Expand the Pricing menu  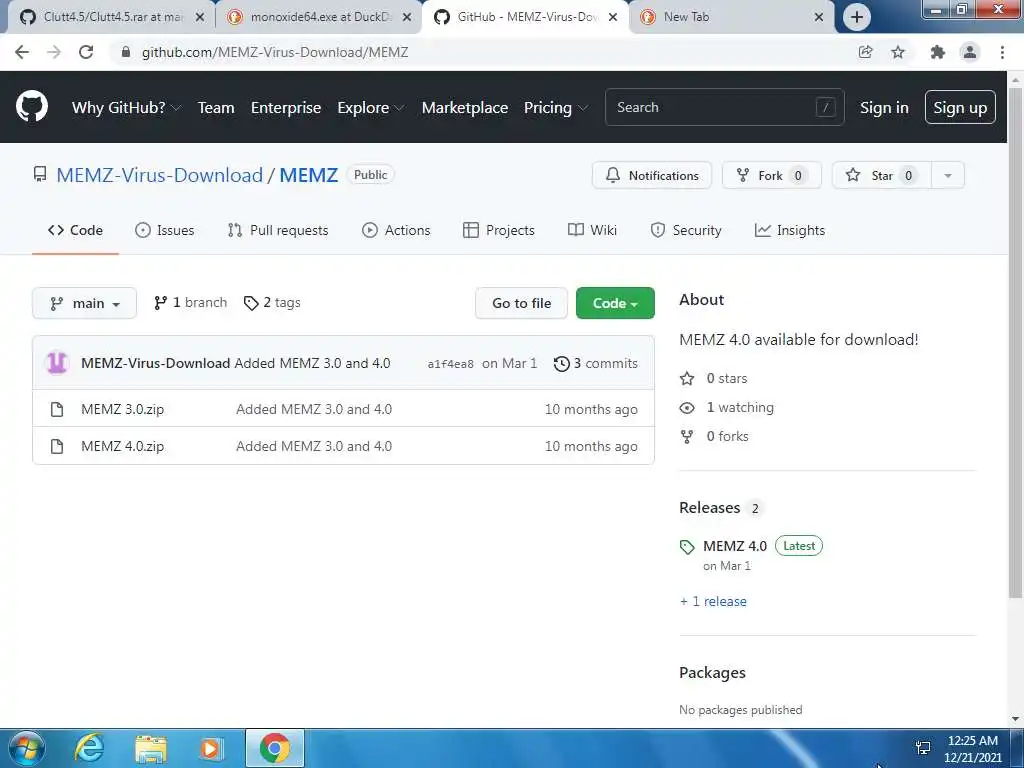(555, 107)
